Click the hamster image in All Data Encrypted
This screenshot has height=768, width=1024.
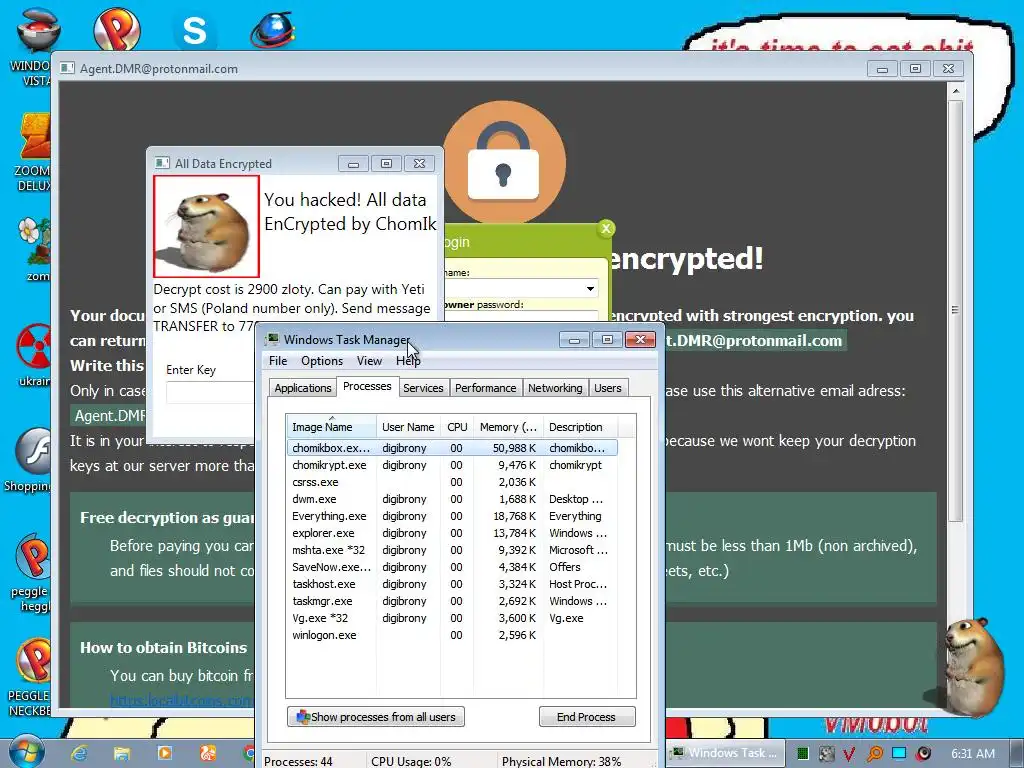click(x=206, y=226)
